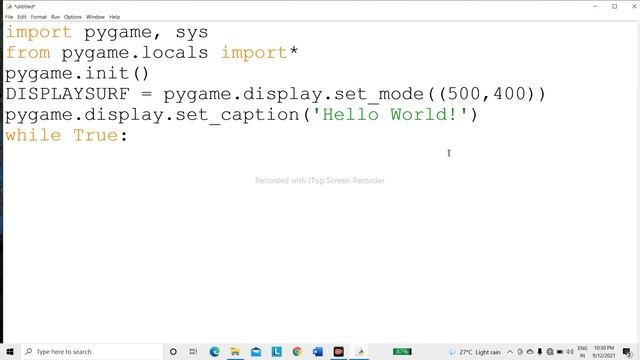Open the Edit menu
The height and width of the screenshot is (360, 640).
pyautogui.click(x=22, y=17)
